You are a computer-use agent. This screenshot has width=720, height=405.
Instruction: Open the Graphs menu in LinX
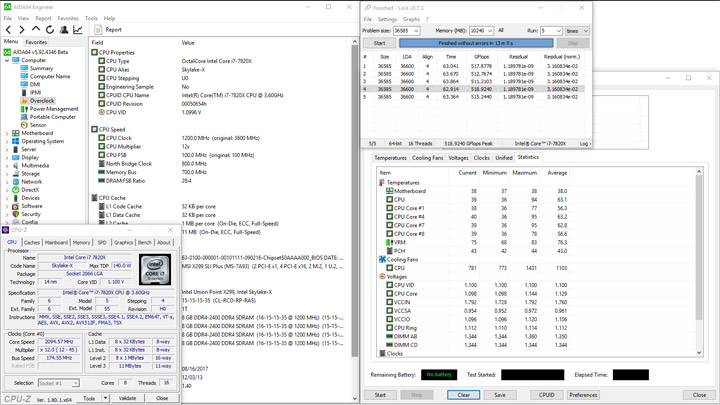(411, 19)
